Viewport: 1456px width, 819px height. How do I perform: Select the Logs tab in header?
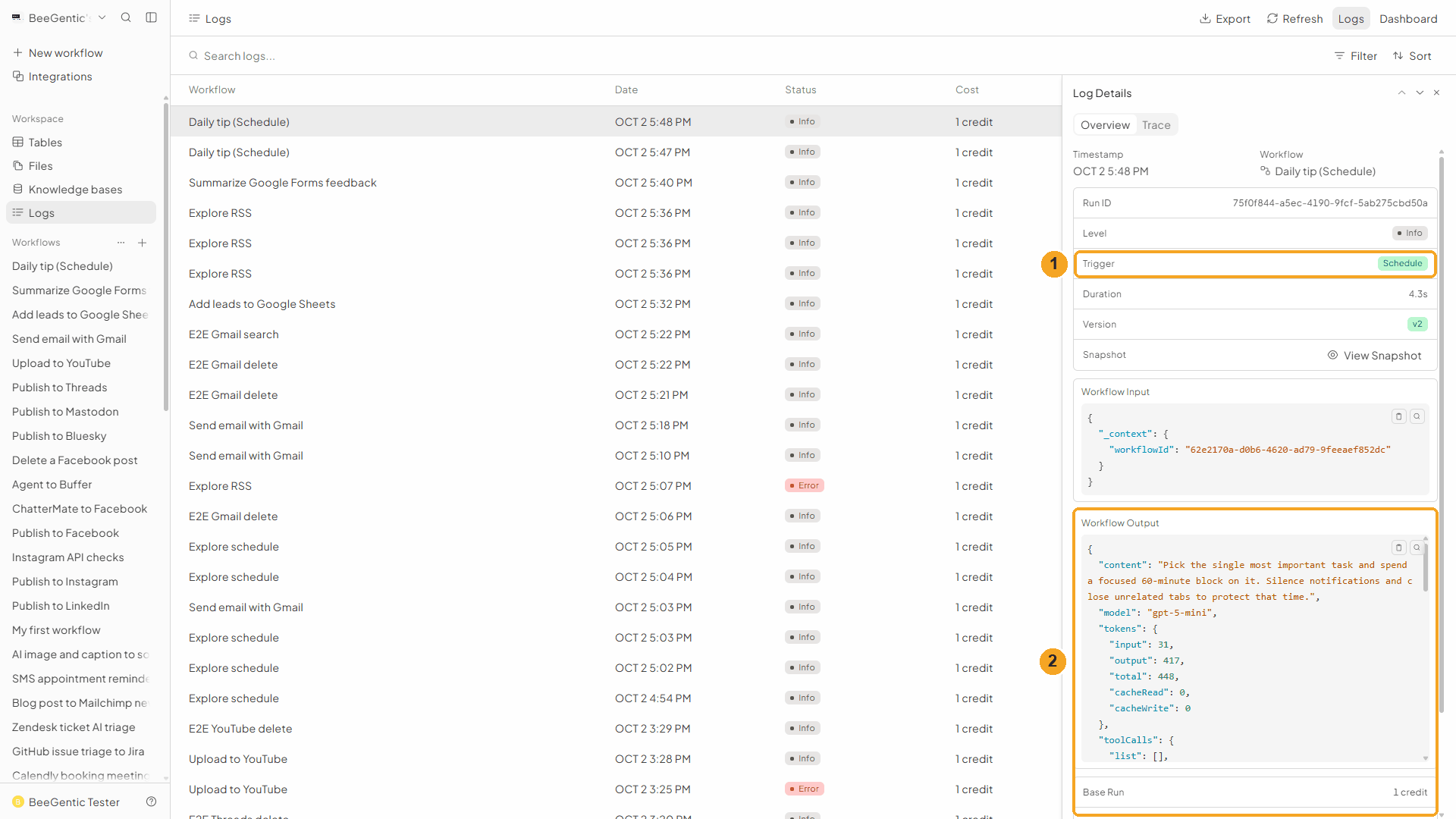coord(1351,19)
